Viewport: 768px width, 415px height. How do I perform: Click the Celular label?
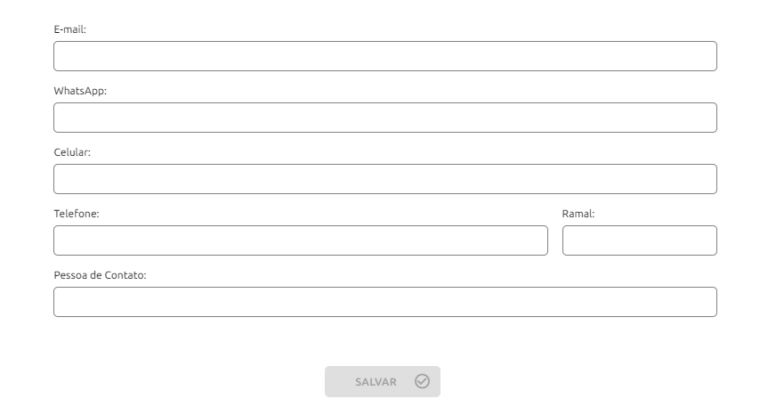coord(72,152)
